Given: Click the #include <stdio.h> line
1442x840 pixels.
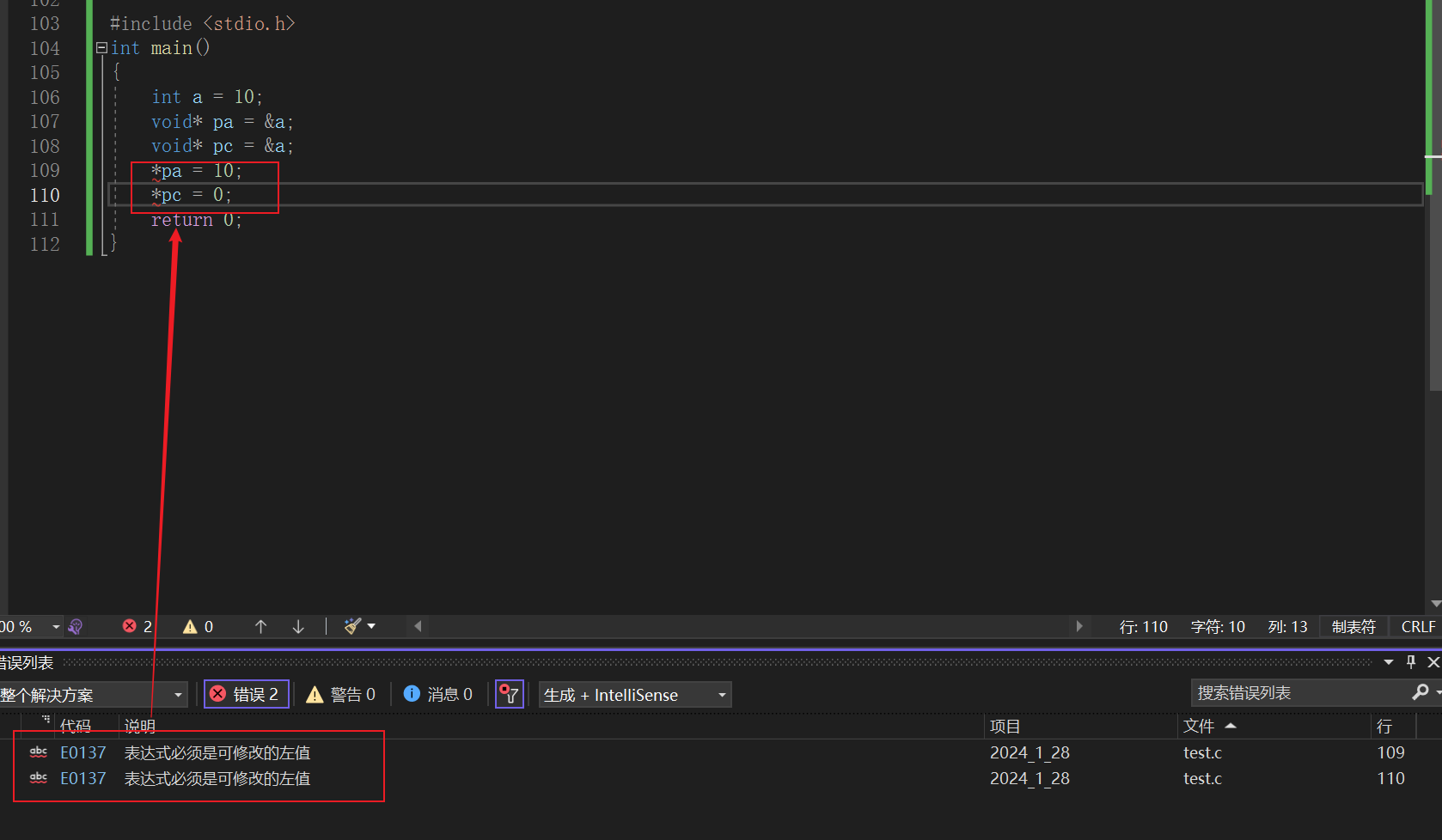Looking at the screenshot, I should pyautogui.click(x=203, y=24).
